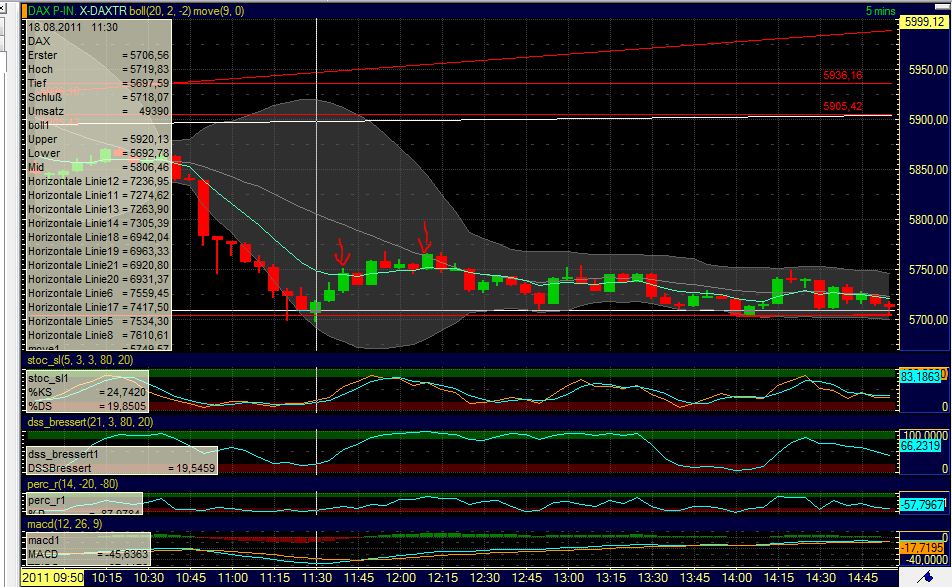952x587 pixels.
Task: Click the 14:30 time axis label
Action: point(820,577)
